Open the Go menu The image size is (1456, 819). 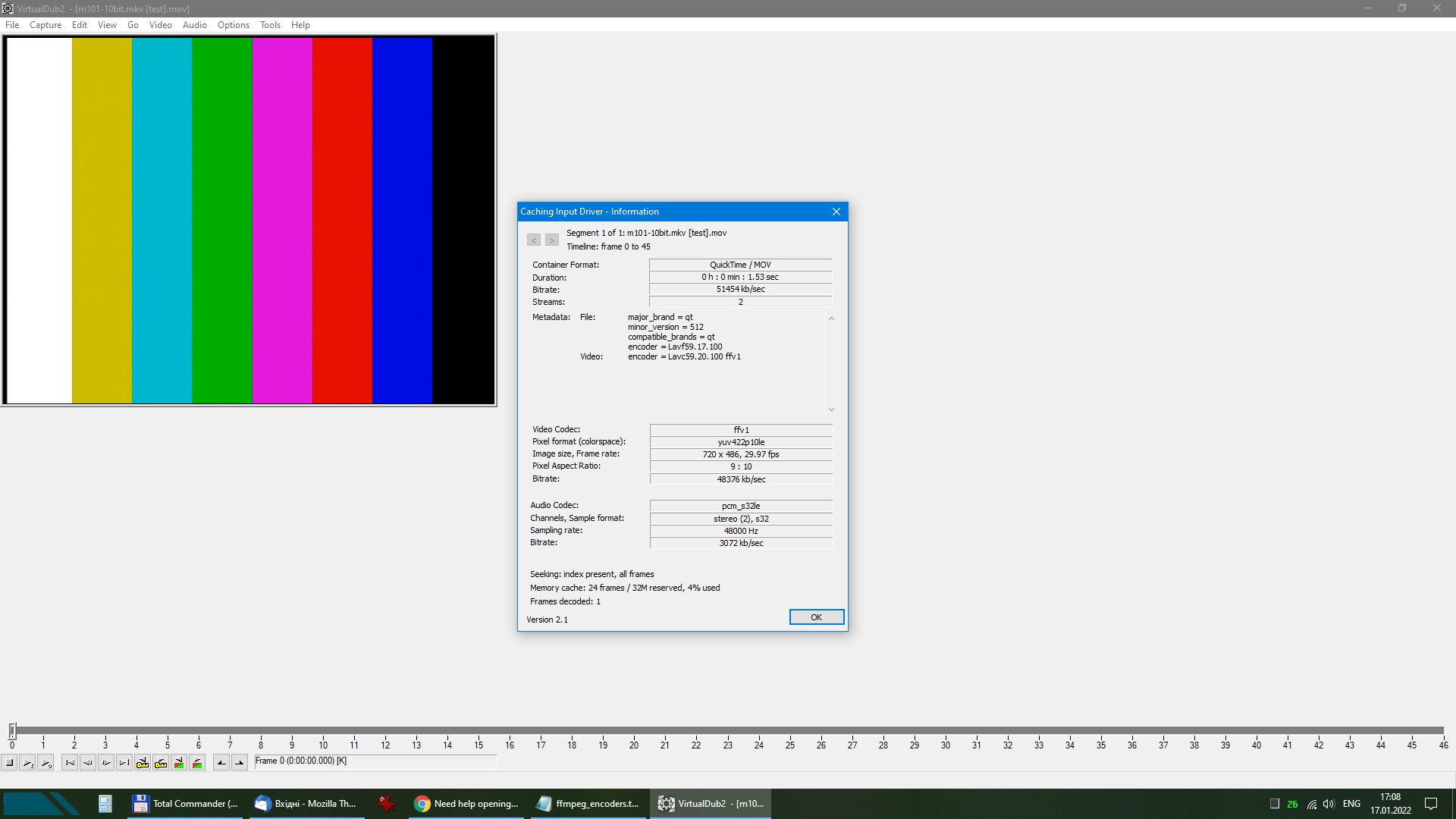[133, 24]
